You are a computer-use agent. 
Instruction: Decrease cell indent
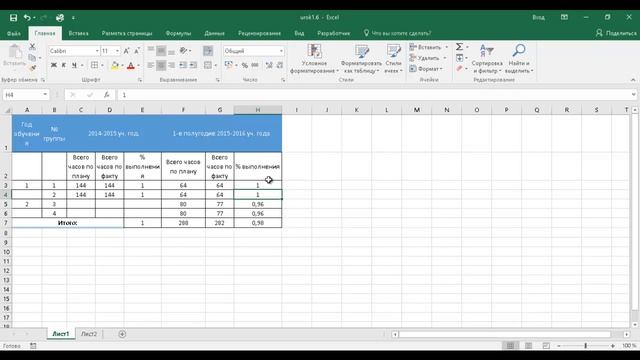pyautogui.click(x=183, y=65)
